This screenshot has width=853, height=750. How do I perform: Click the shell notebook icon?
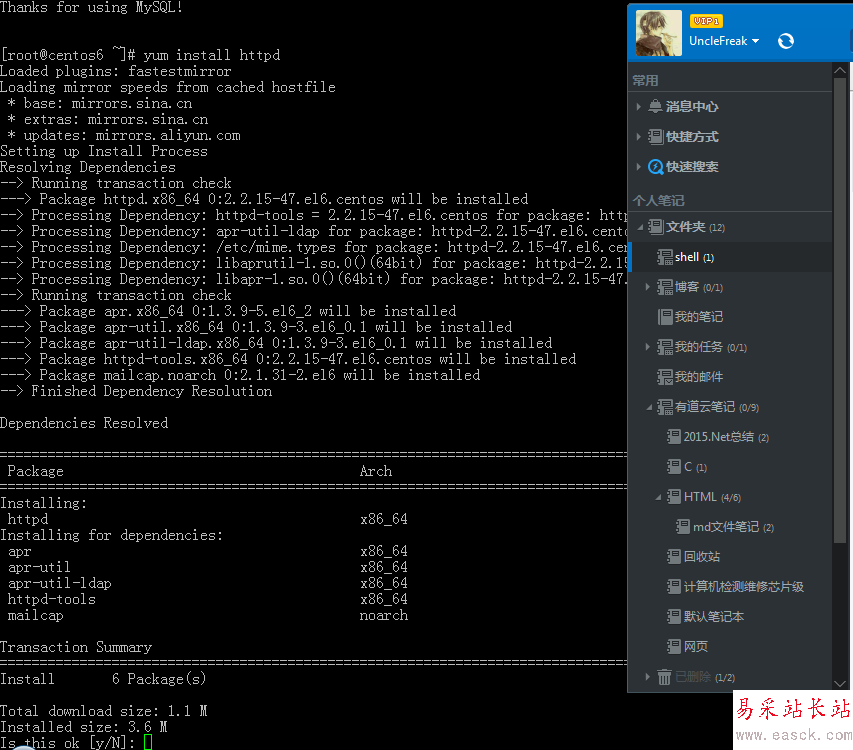click(665, 257)
